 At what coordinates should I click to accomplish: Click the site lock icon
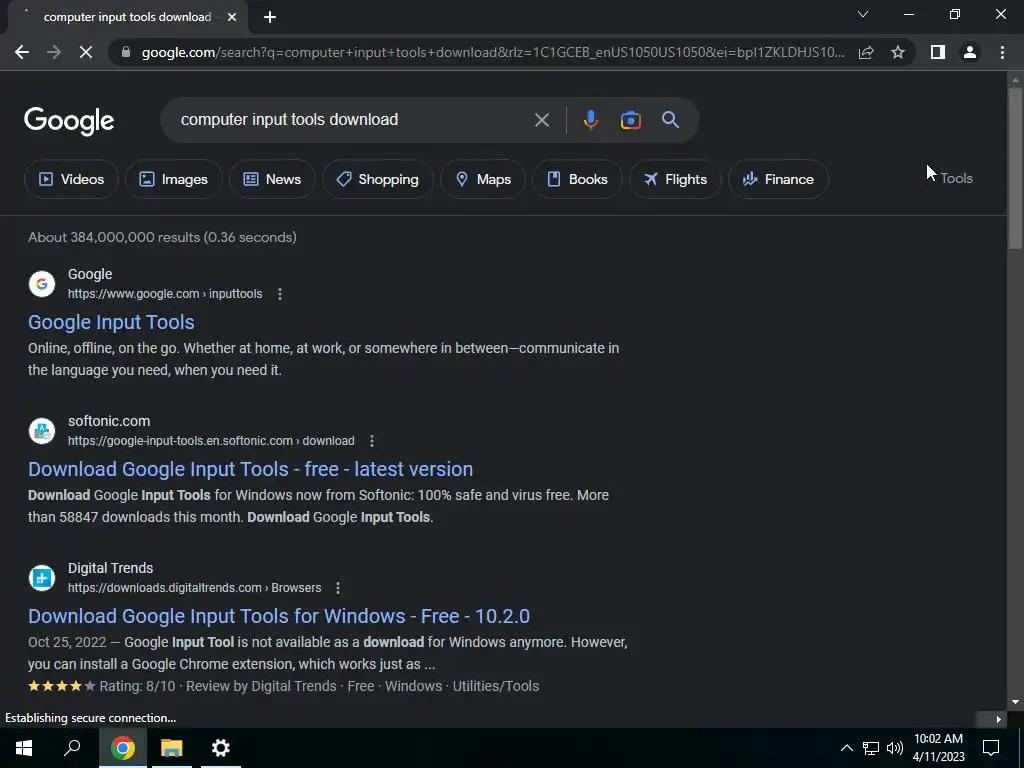point(126,52)
